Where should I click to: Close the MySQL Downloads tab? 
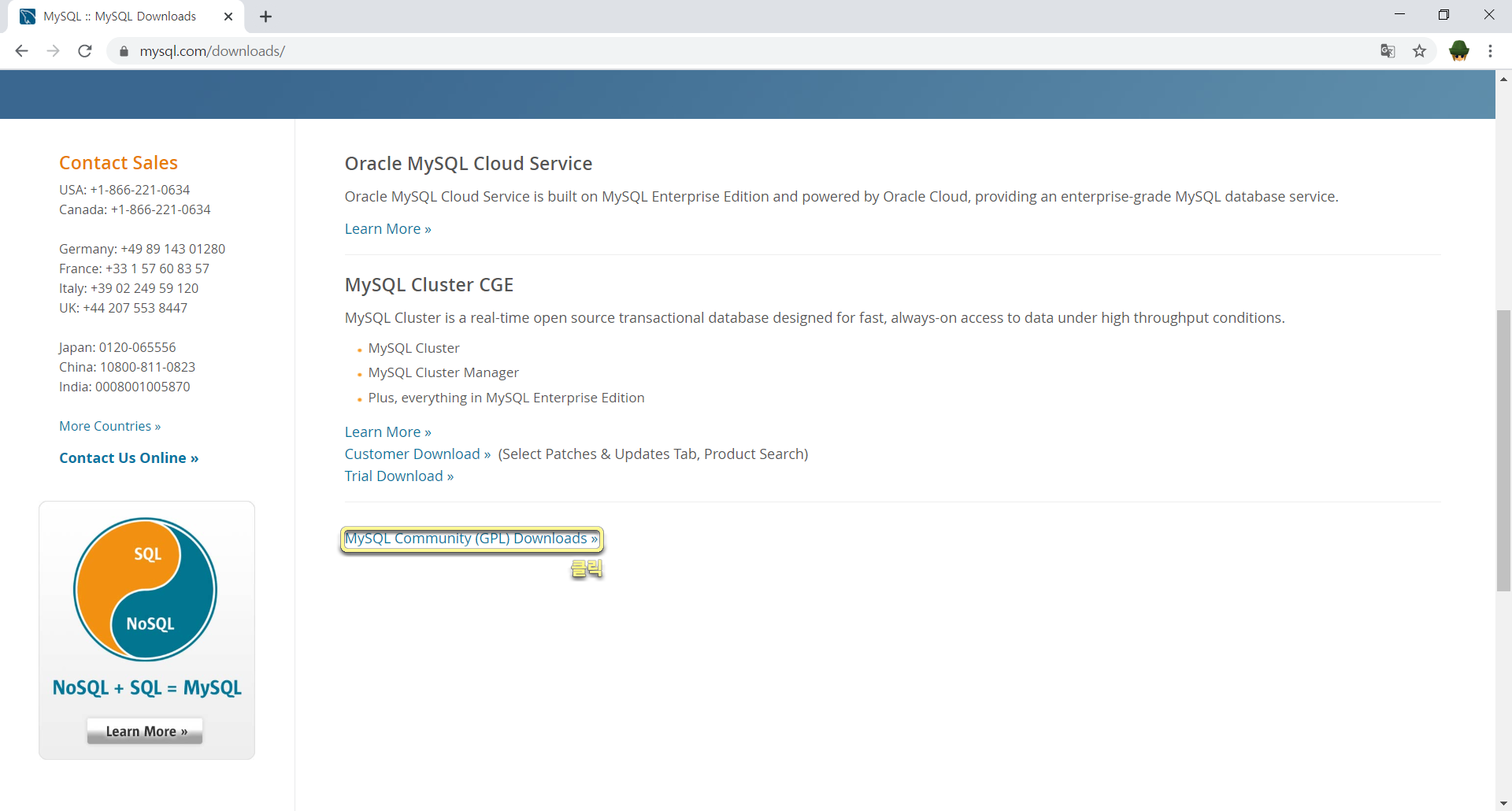point(228,17)
